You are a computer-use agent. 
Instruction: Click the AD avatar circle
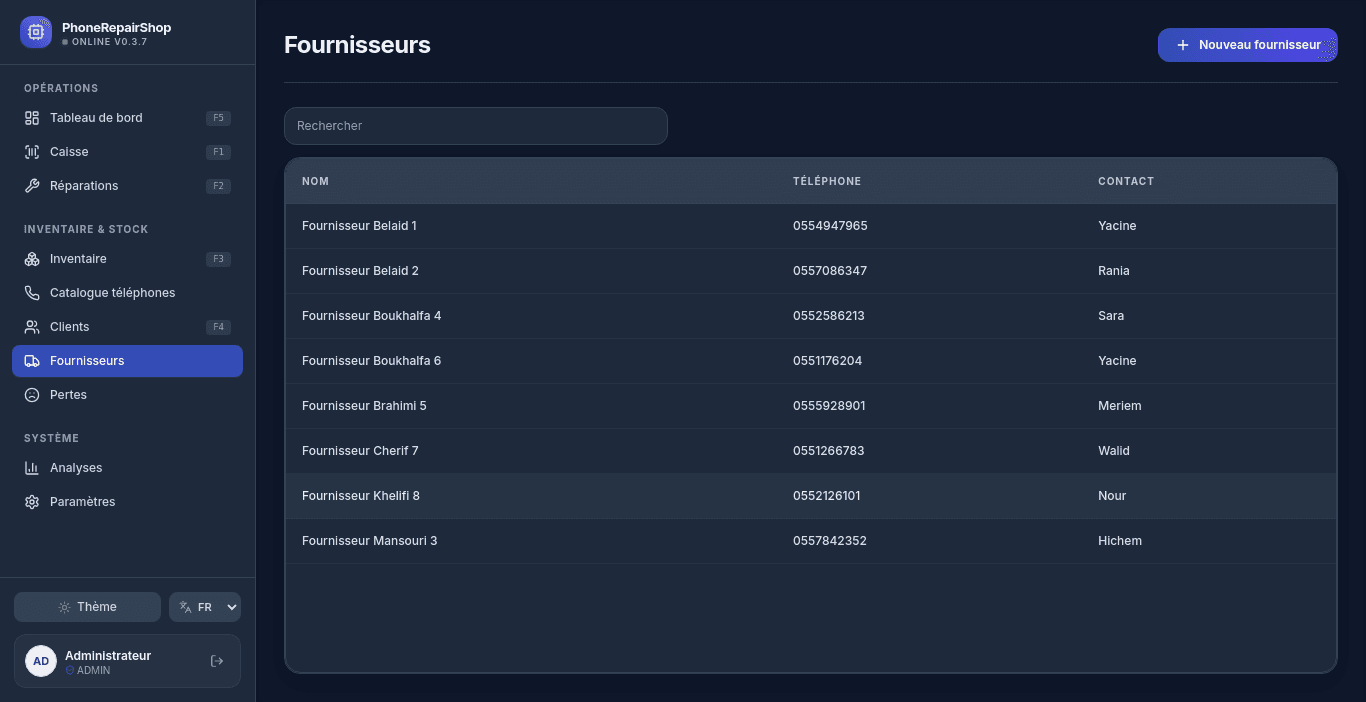[41, 661]
